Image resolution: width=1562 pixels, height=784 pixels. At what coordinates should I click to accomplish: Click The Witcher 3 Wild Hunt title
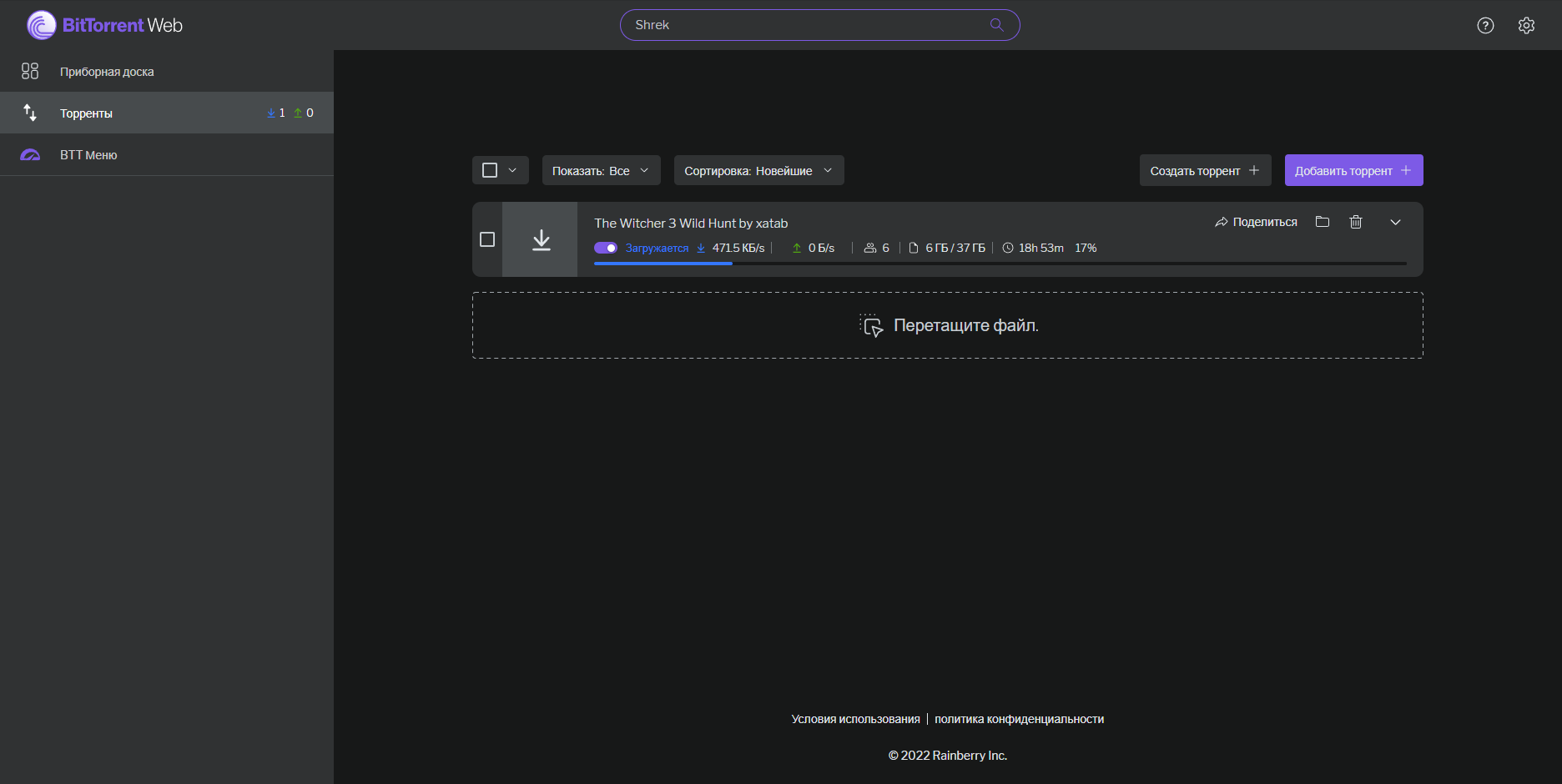(691, 223)
